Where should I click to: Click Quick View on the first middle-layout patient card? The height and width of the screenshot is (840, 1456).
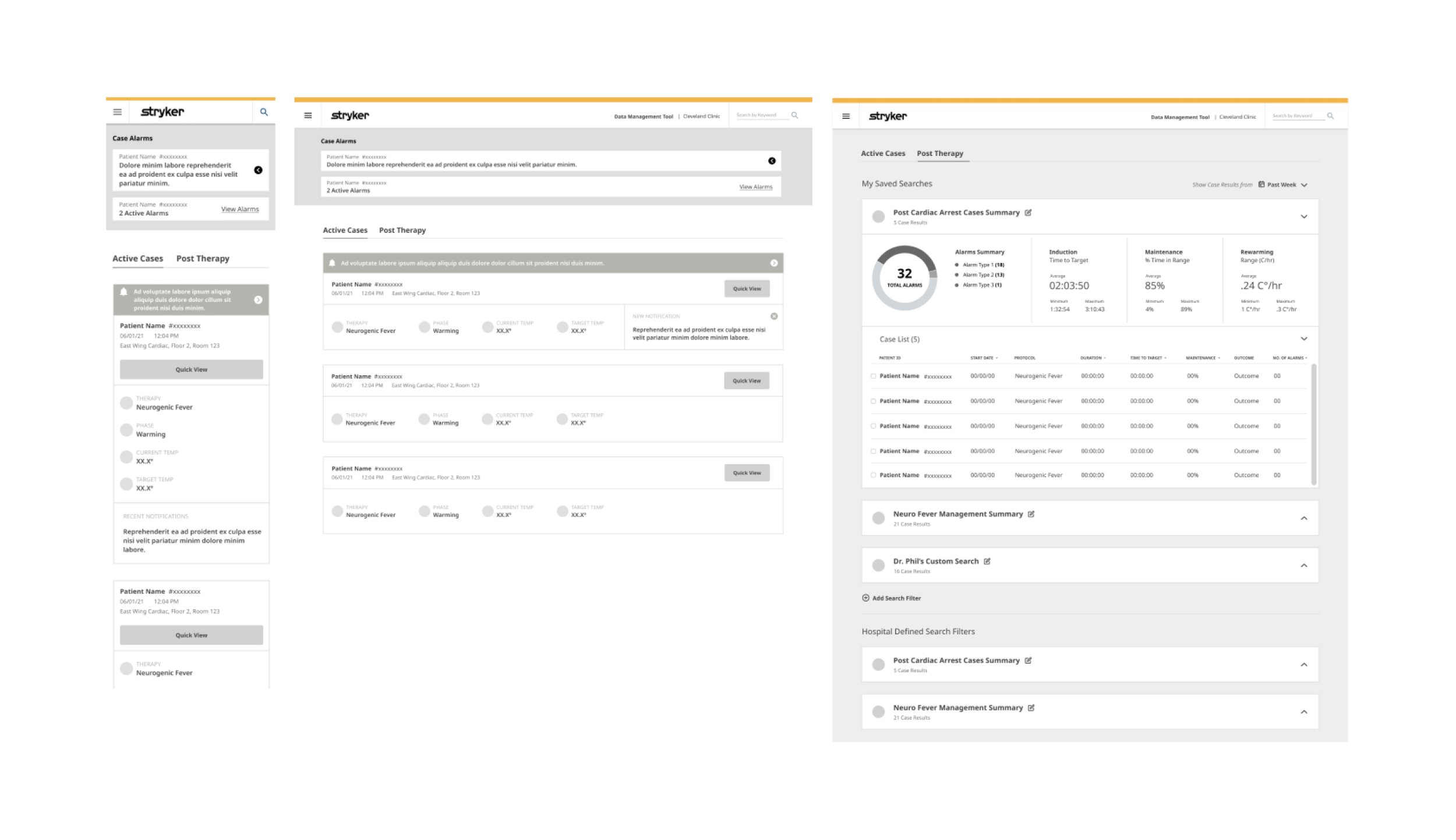(x=747, y=288)
